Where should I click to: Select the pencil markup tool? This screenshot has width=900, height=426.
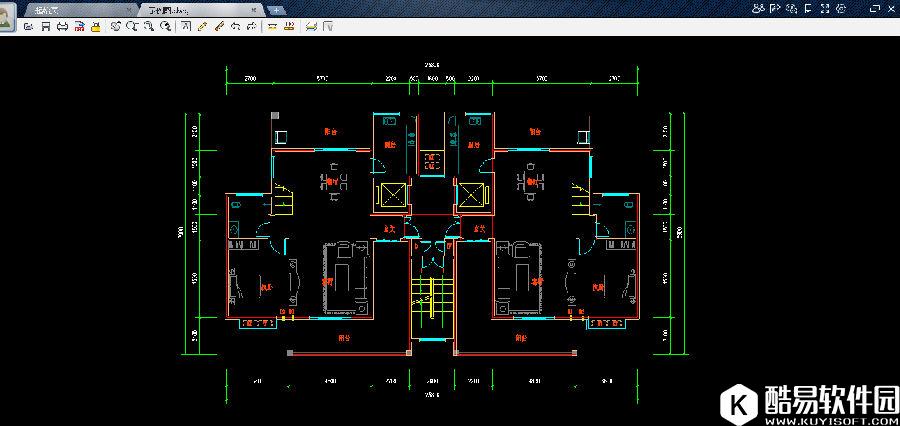click(202, 26)
